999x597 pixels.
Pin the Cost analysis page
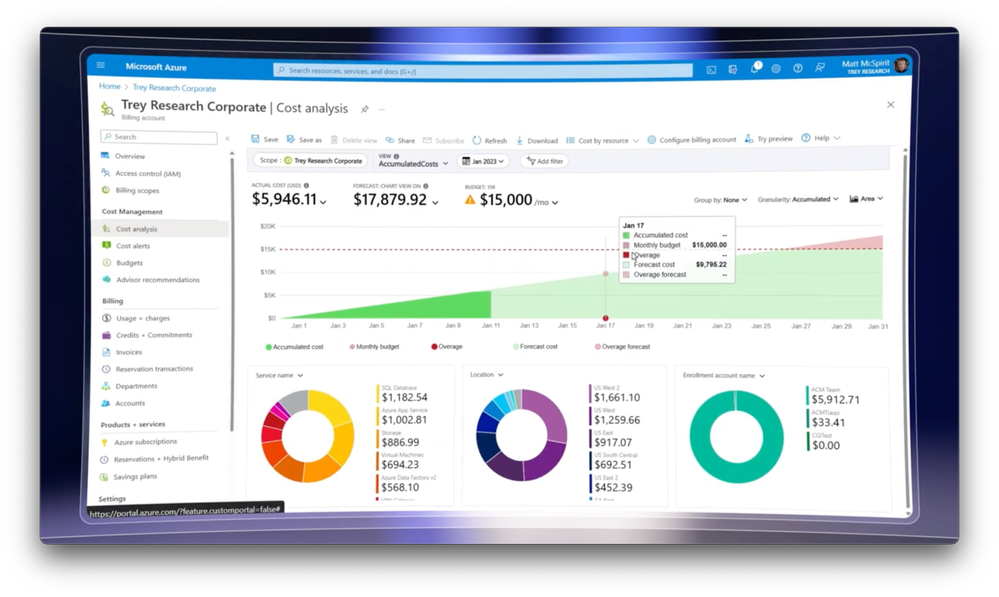click(x=364, y=109)
